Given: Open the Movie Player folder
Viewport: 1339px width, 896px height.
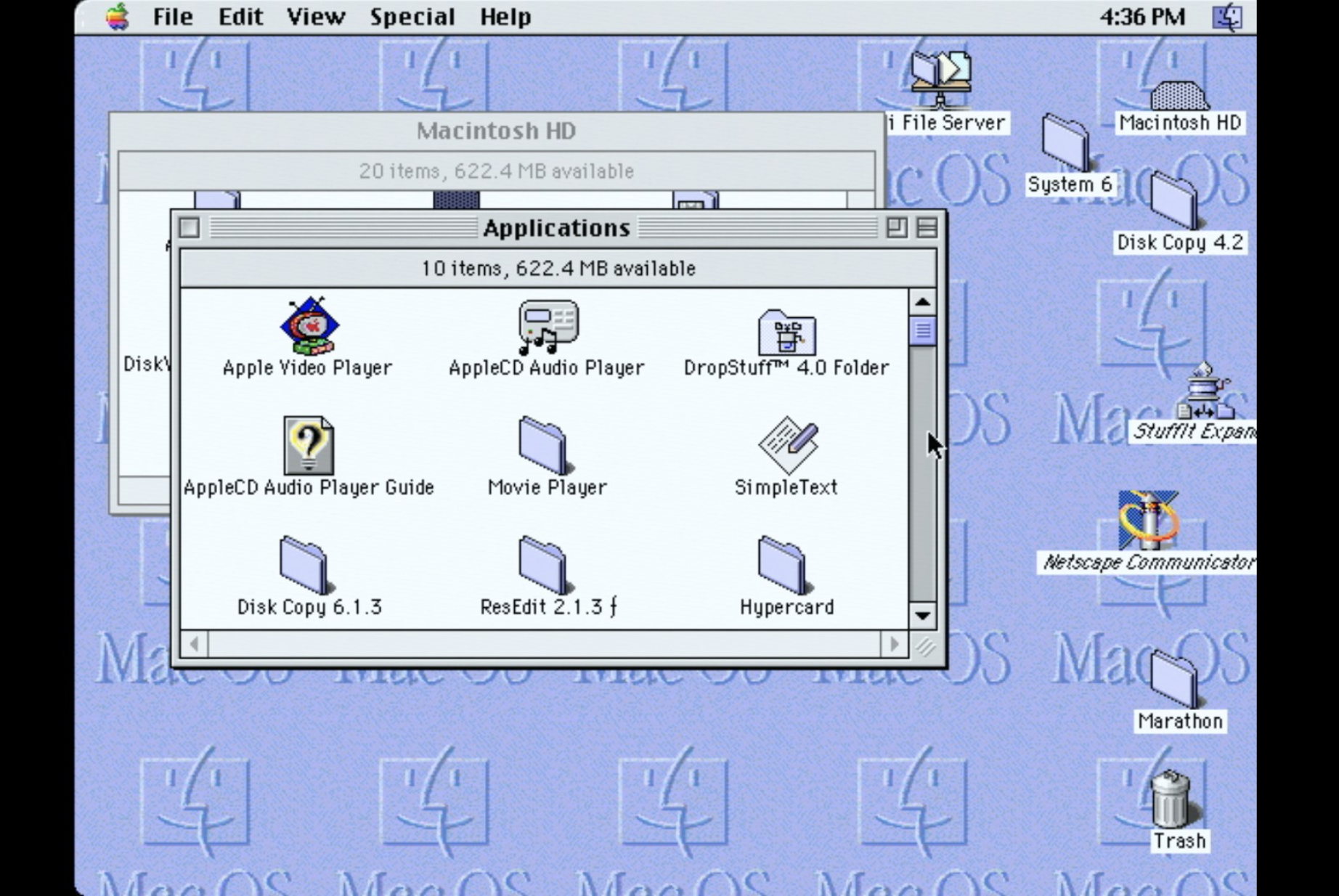Looking at the screenshot, I should [x=541, y=446].
